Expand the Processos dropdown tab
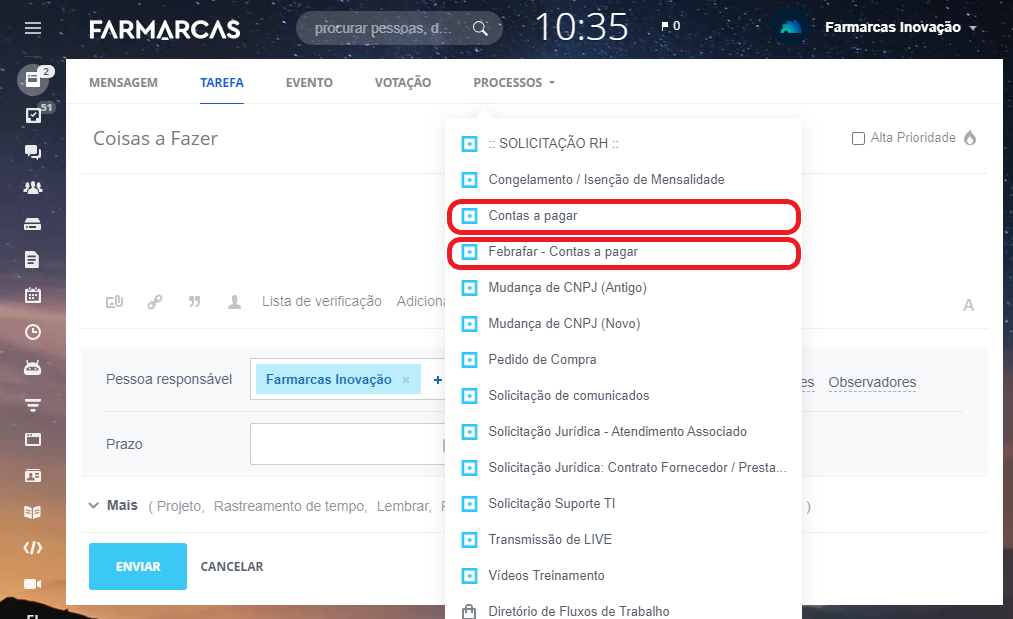1013x619 pixels. (x=513, y=83)
